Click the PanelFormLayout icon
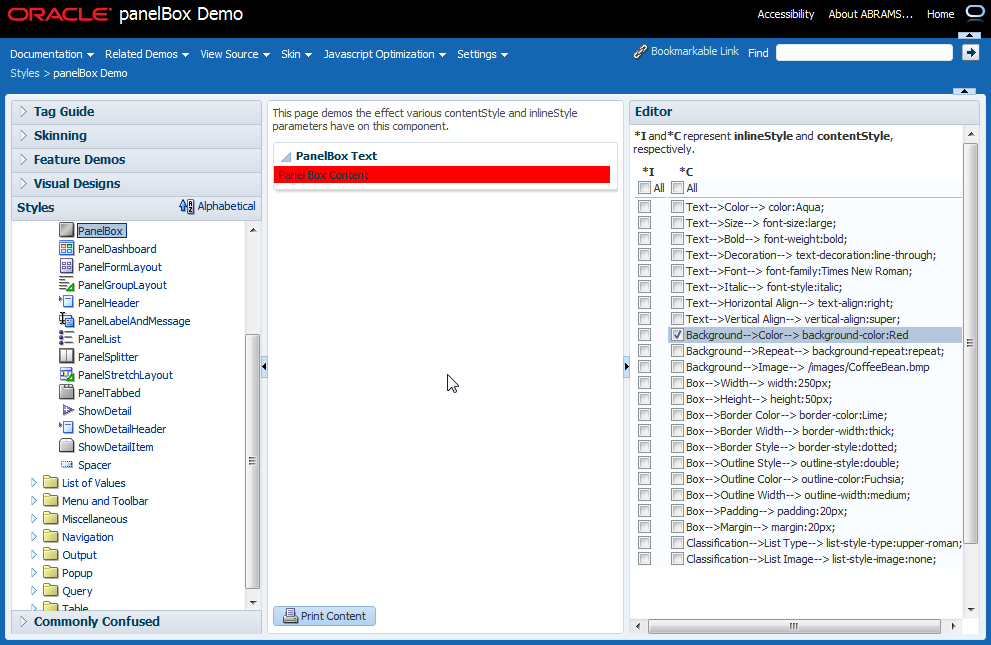The width and height of the screenshot is (991, 645). (x=66, y=266)
